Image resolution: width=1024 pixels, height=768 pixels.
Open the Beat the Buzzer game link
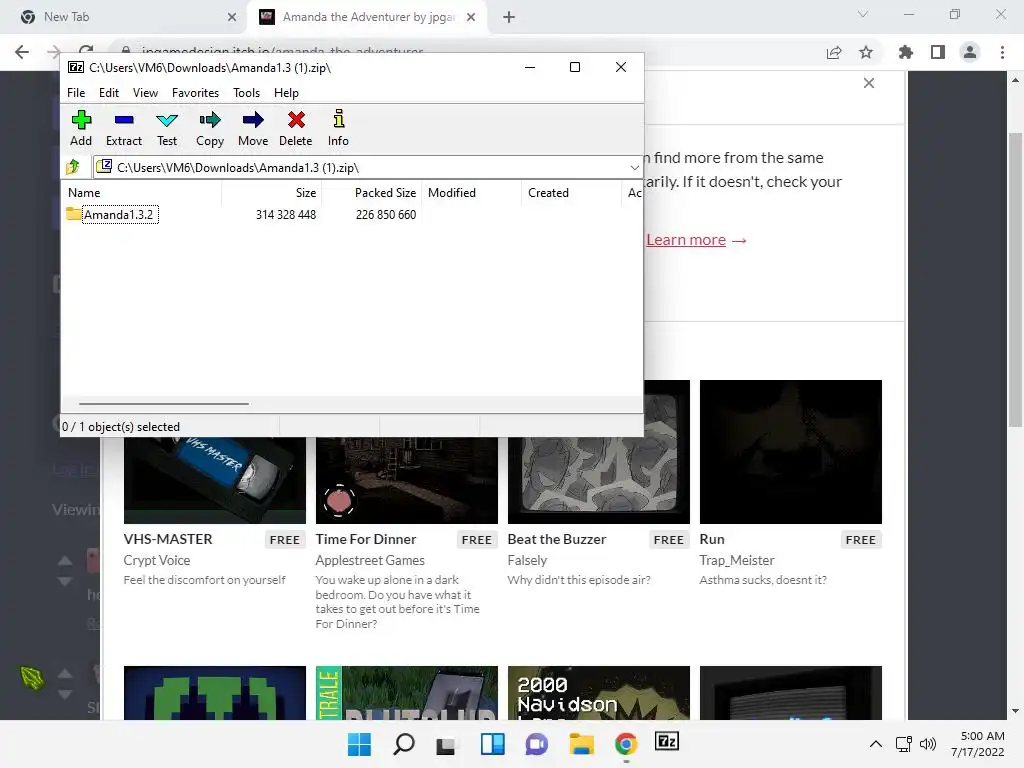pos(557,539)
